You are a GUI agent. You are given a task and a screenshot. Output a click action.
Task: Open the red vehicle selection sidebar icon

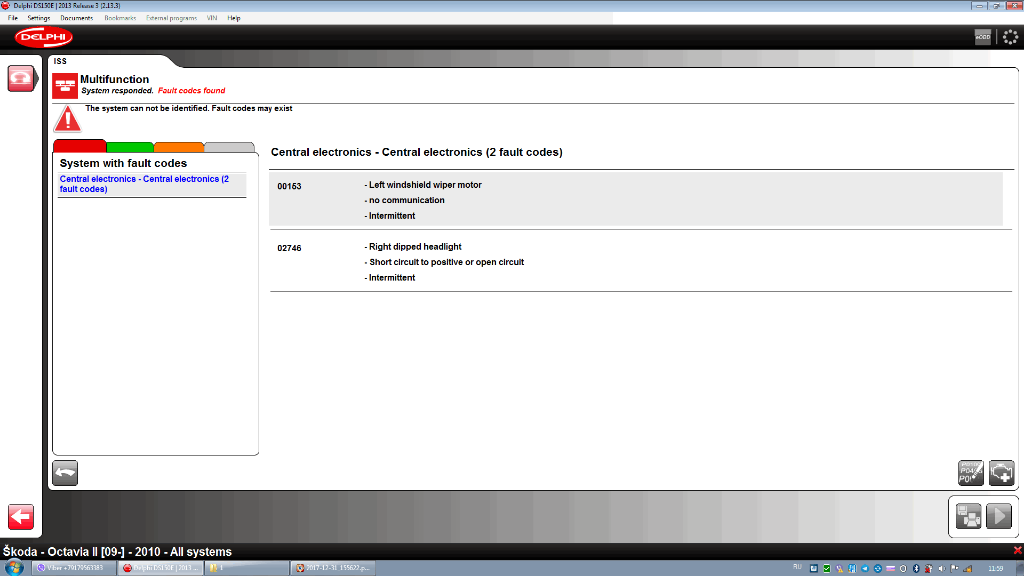(x=21, y=79)
